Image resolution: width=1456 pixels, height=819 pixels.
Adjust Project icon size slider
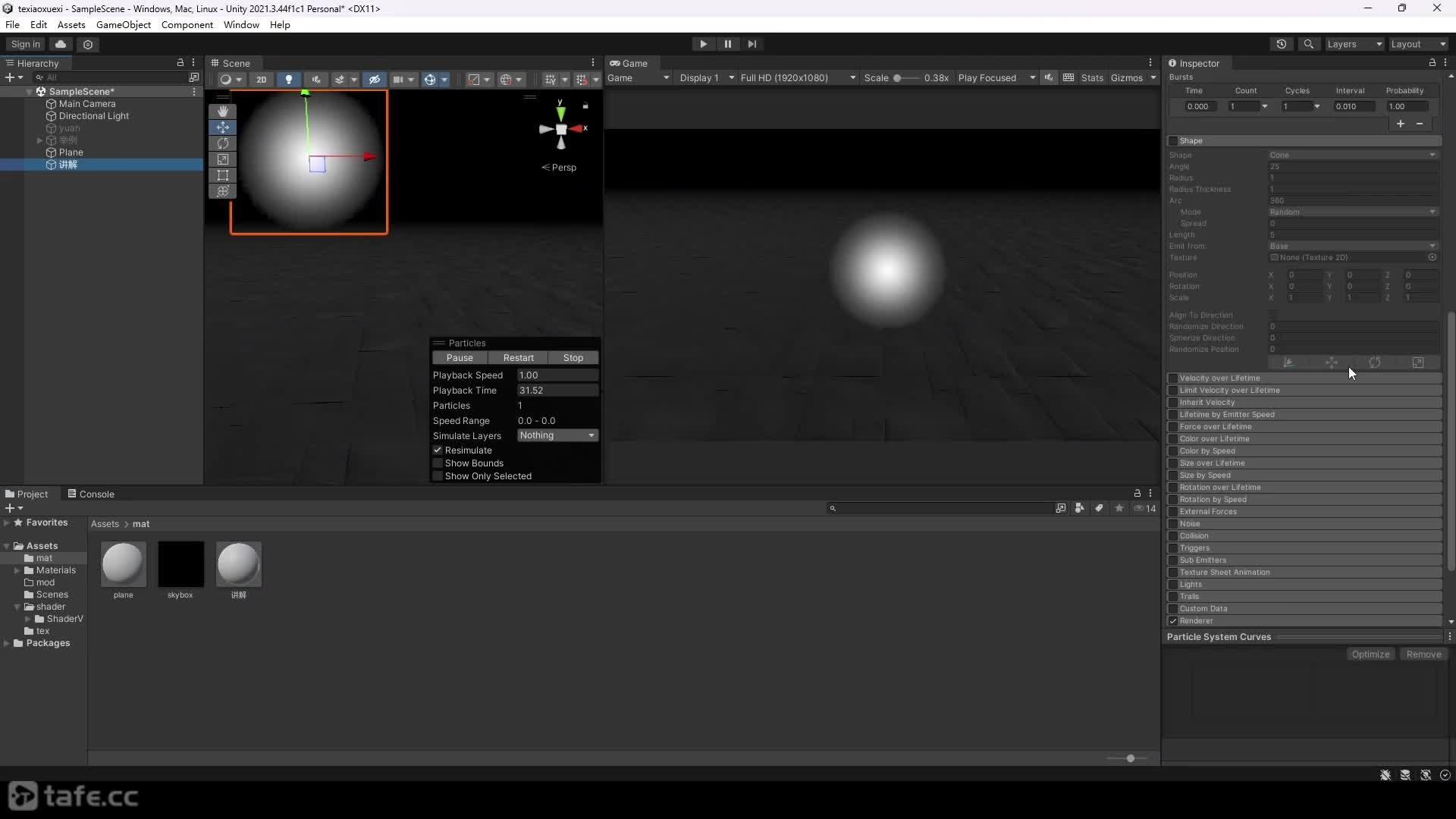[1130, 758]
